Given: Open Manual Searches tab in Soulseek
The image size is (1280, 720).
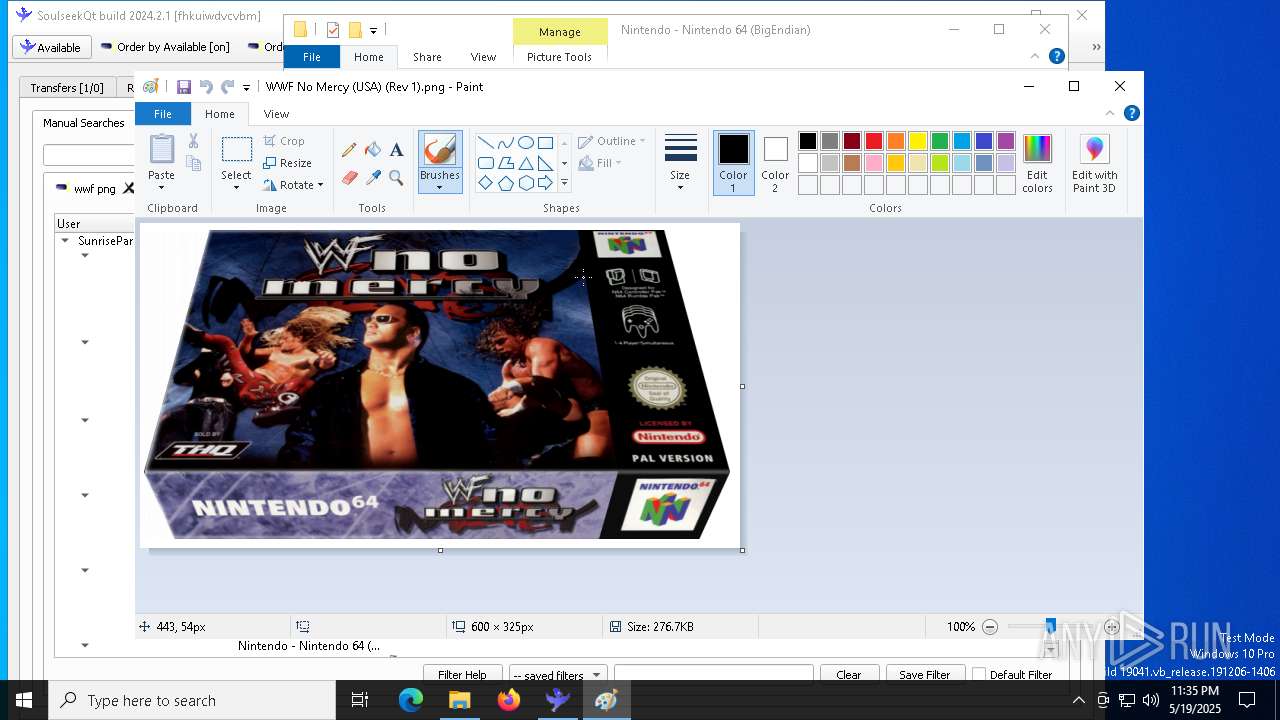Looking at the screenshot, I should coord(84,123).
